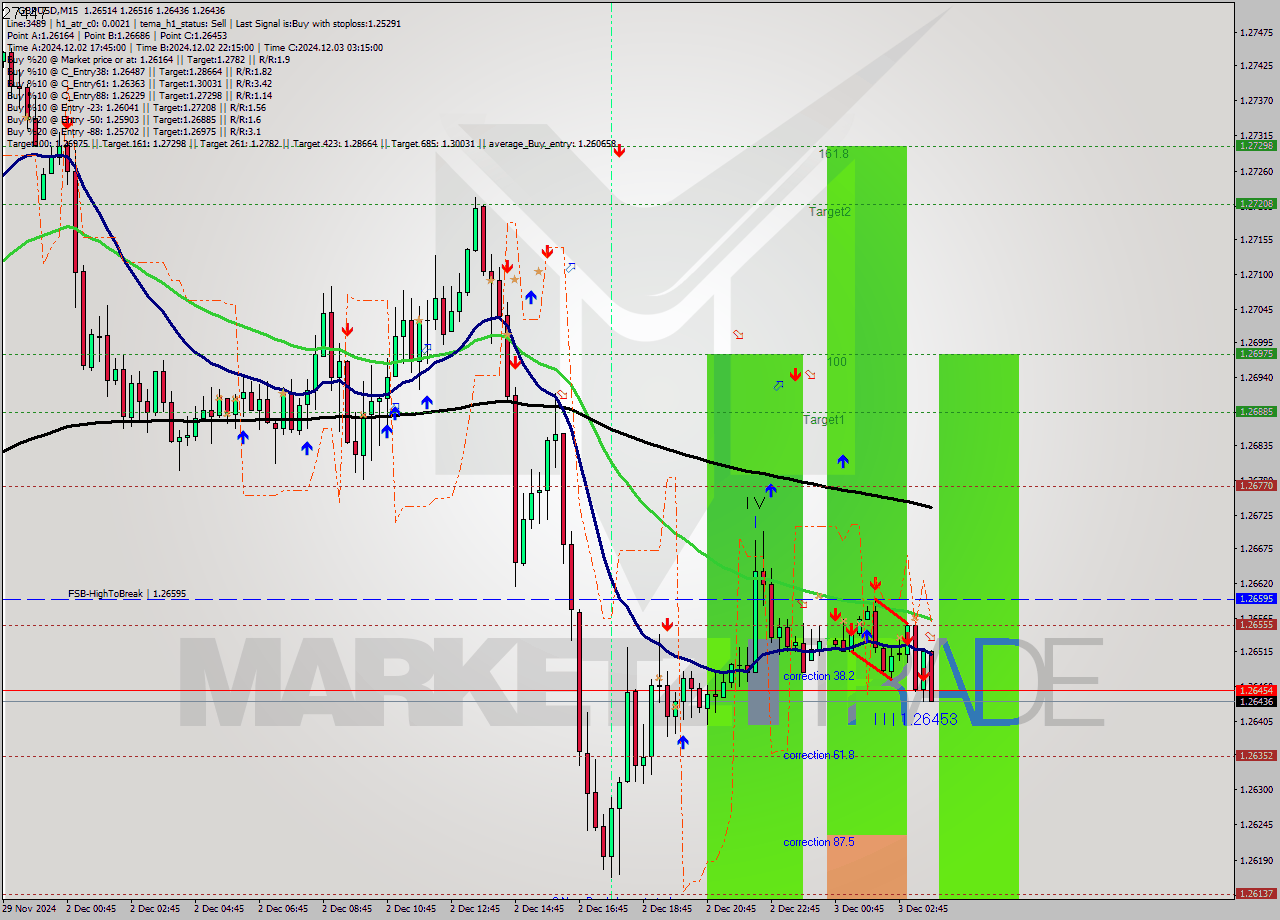Click the '2 Dec 20:45' time axis label
Viewport: 1280px width, 920px height.
(731, 909)
